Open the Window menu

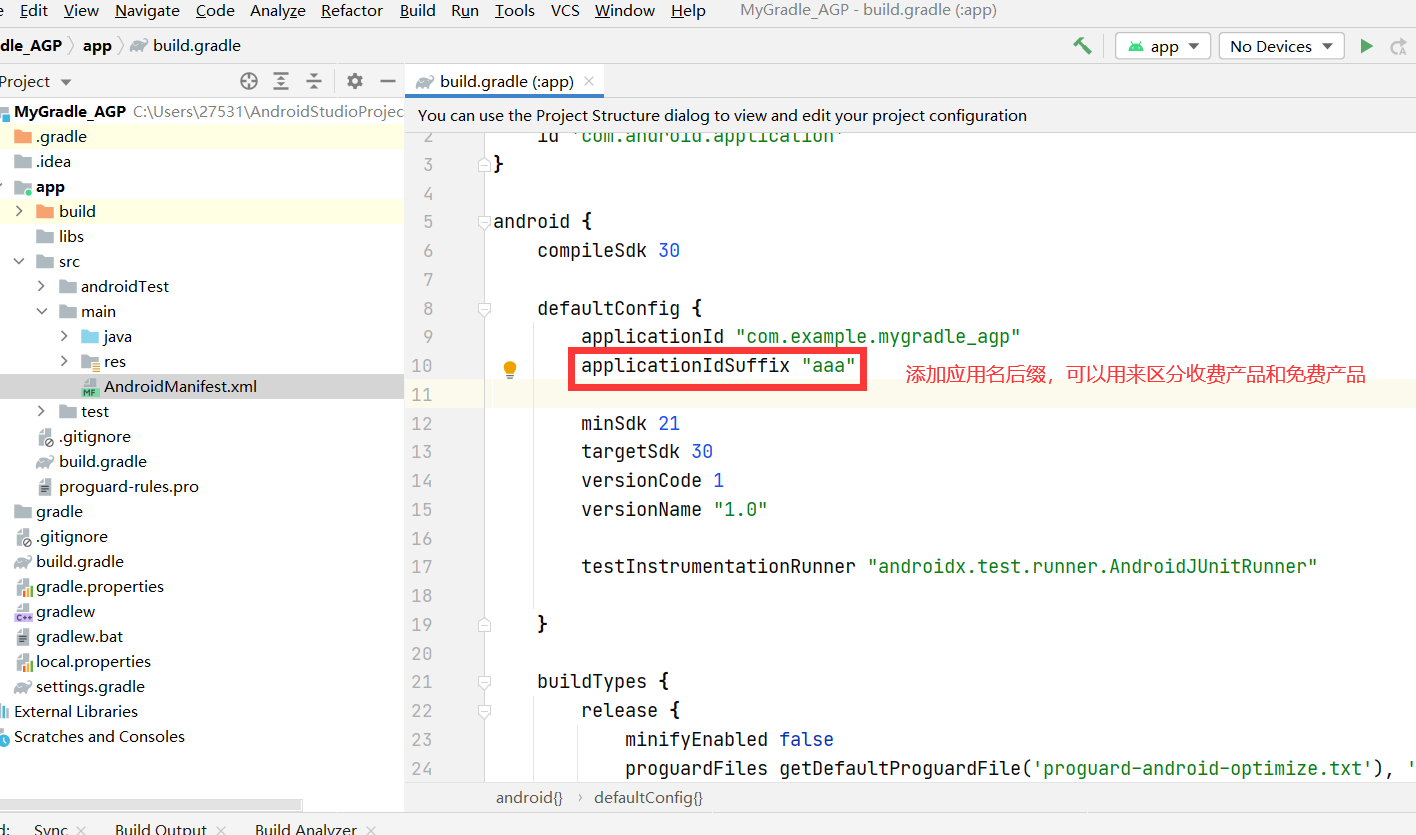(625, 10)
